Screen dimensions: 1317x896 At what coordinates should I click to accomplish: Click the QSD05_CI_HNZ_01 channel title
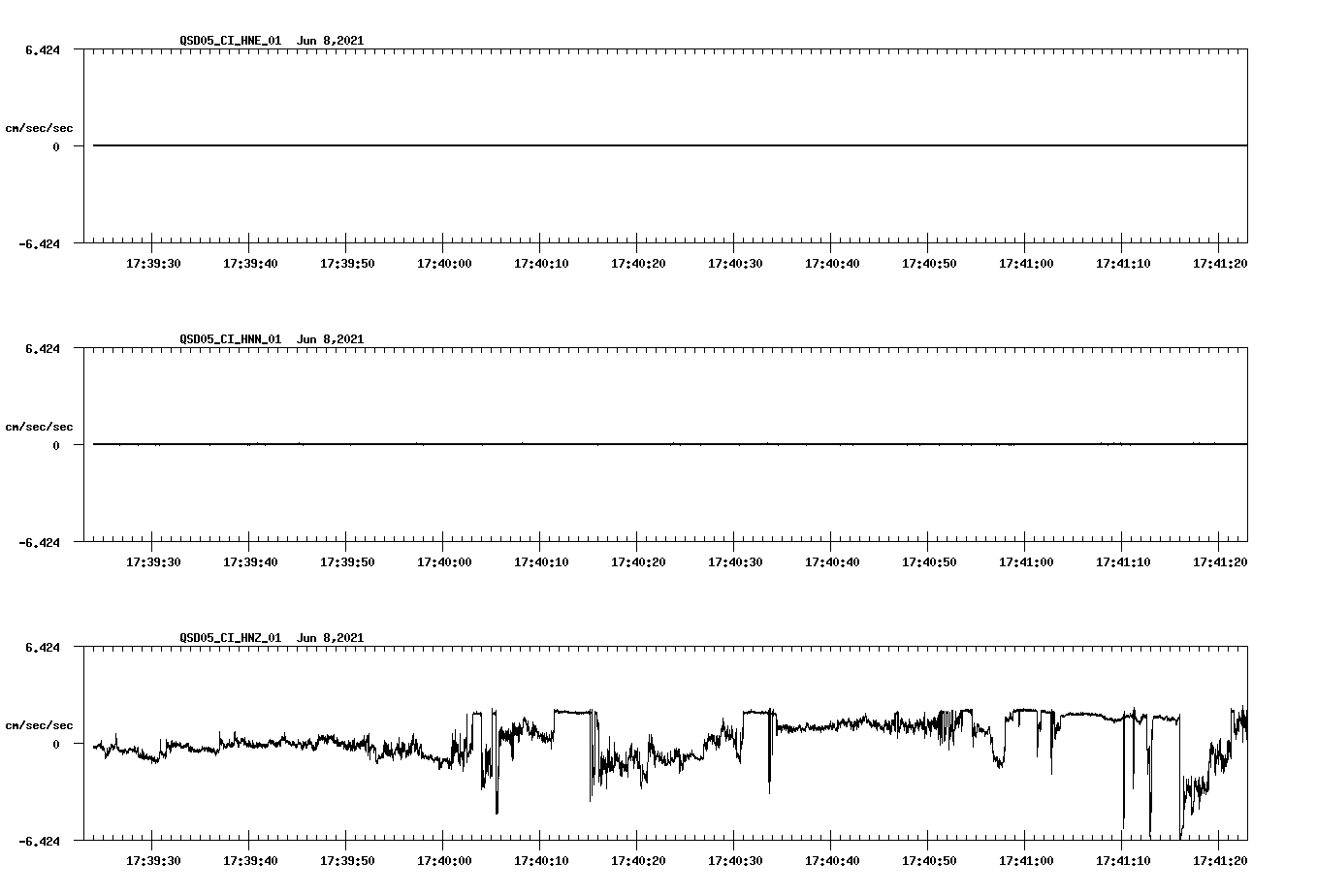click(x=231, y=638)
